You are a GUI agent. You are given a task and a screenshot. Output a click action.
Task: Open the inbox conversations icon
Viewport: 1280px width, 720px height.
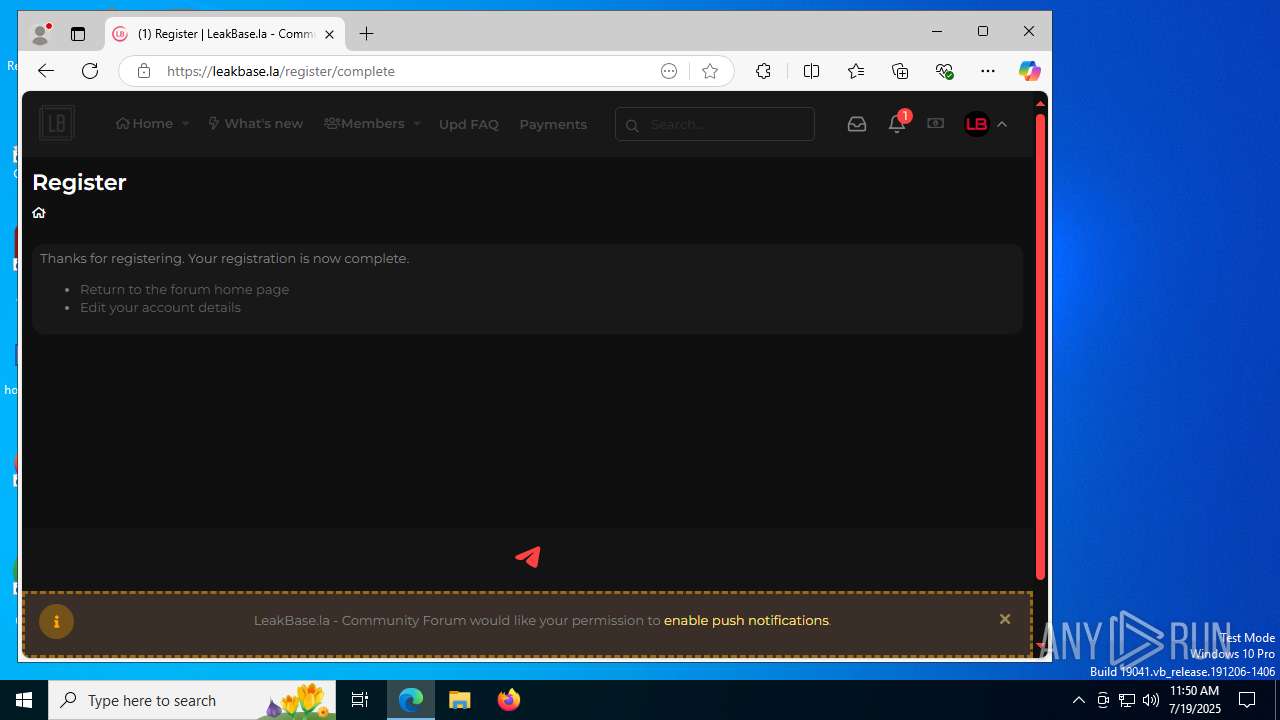(857, 124)
